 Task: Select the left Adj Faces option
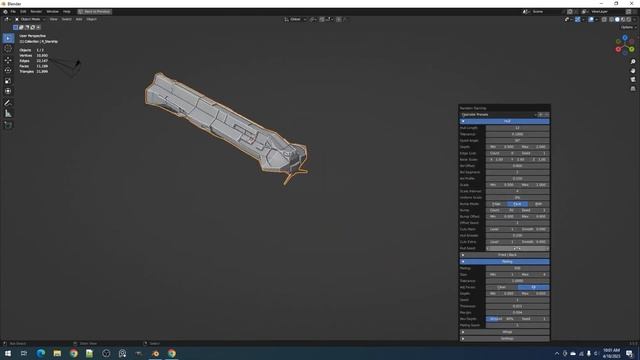pos(502,287)
